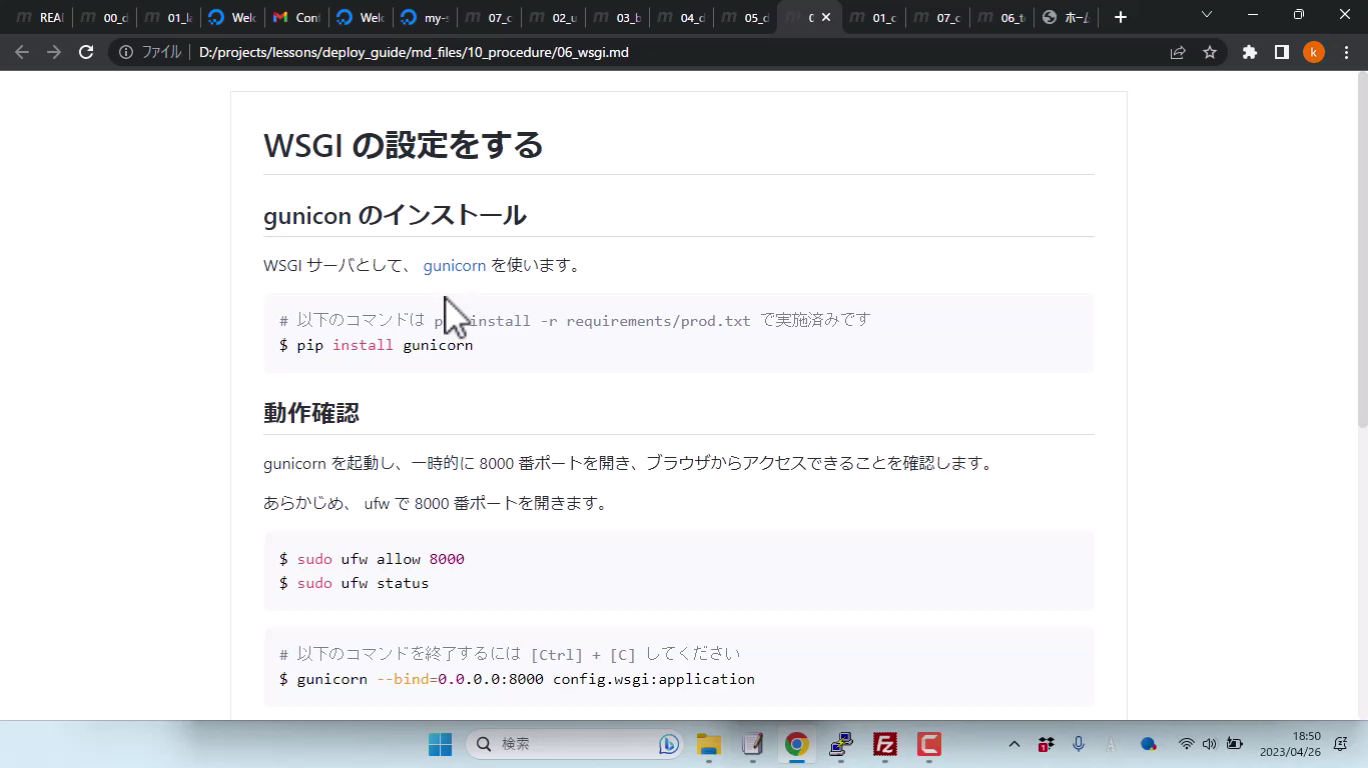Open File Explorer from the taskbar

[x=709, y=744]
